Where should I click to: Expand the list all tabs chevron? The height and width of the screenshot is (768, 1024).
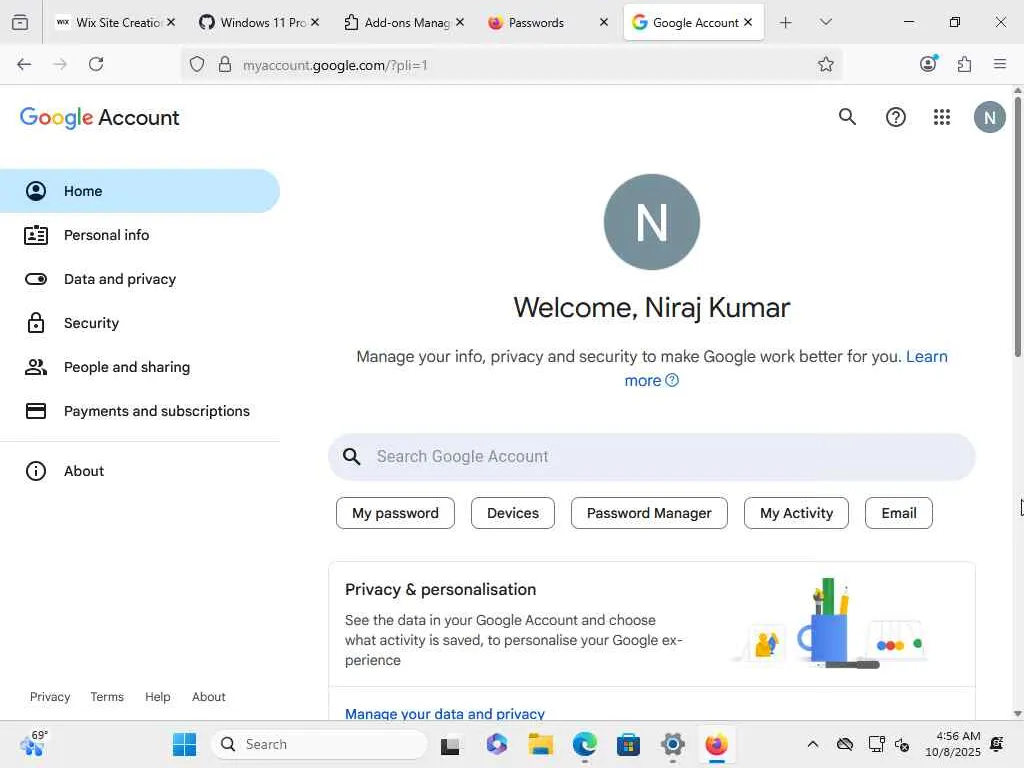pos(825,22)
